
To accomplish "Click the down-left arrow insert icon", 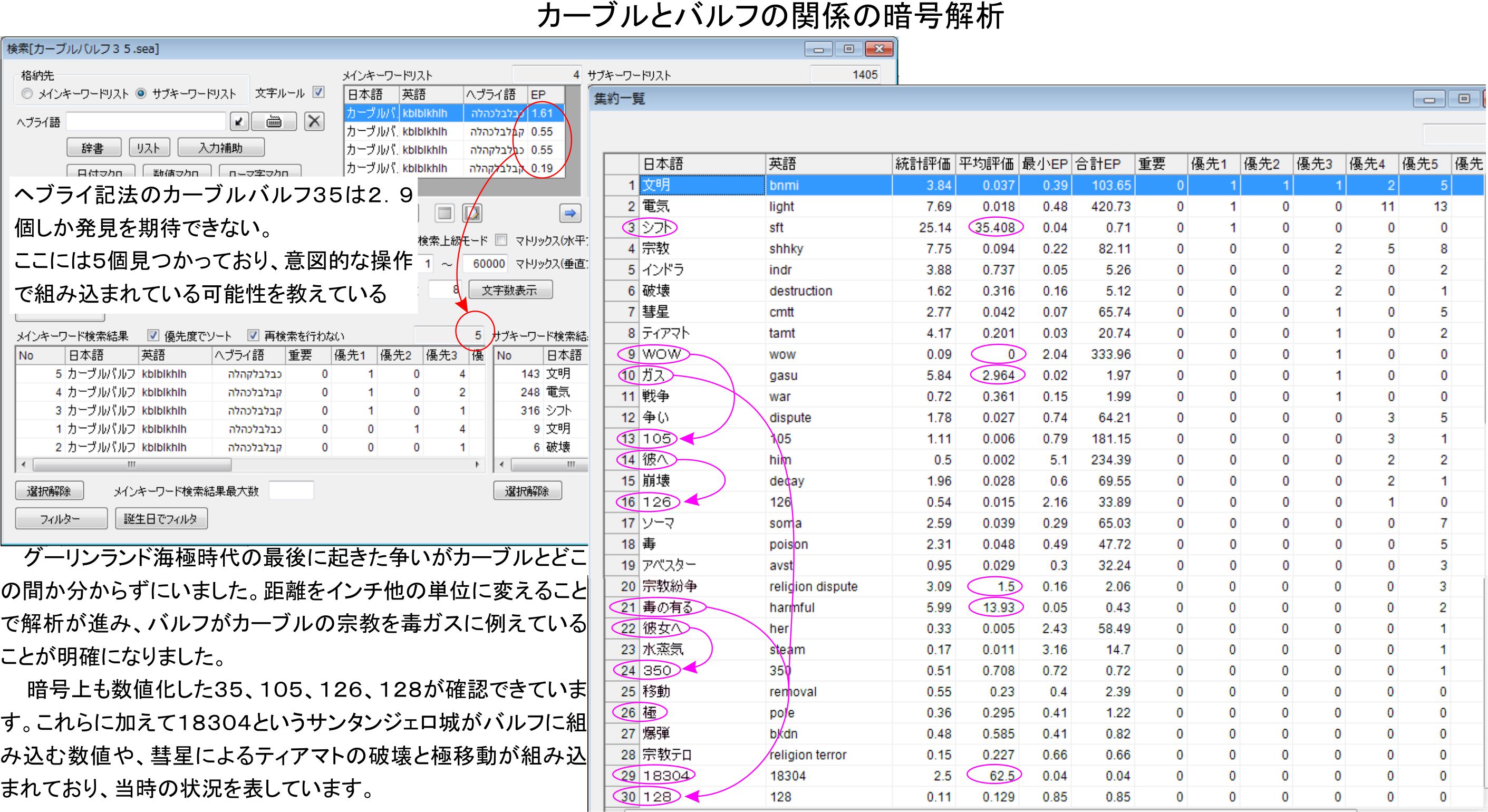I will point(239,122).
